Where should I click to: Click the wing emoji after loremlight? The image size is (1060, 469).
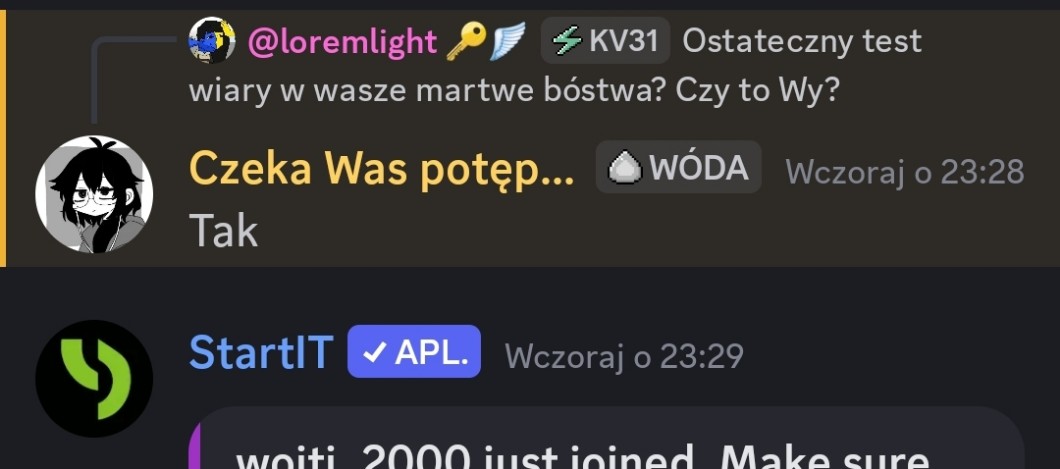tap(507, 41)
